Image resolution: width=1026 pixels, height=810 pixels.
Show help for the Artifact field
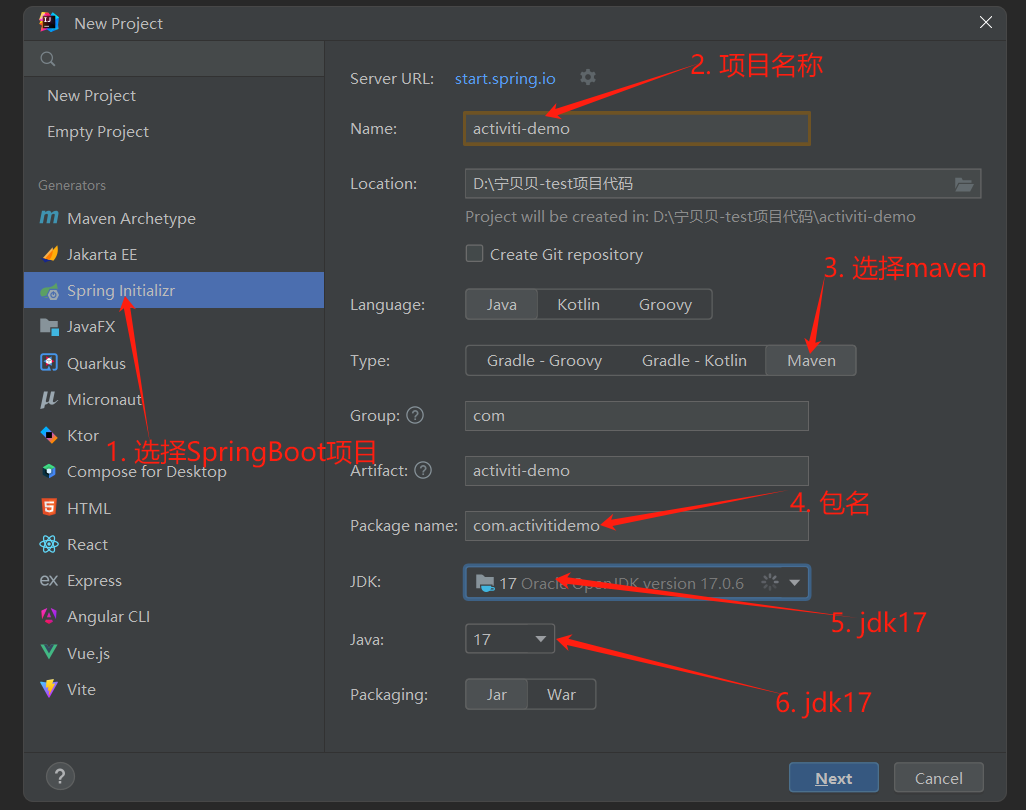(x=423, y=470)
